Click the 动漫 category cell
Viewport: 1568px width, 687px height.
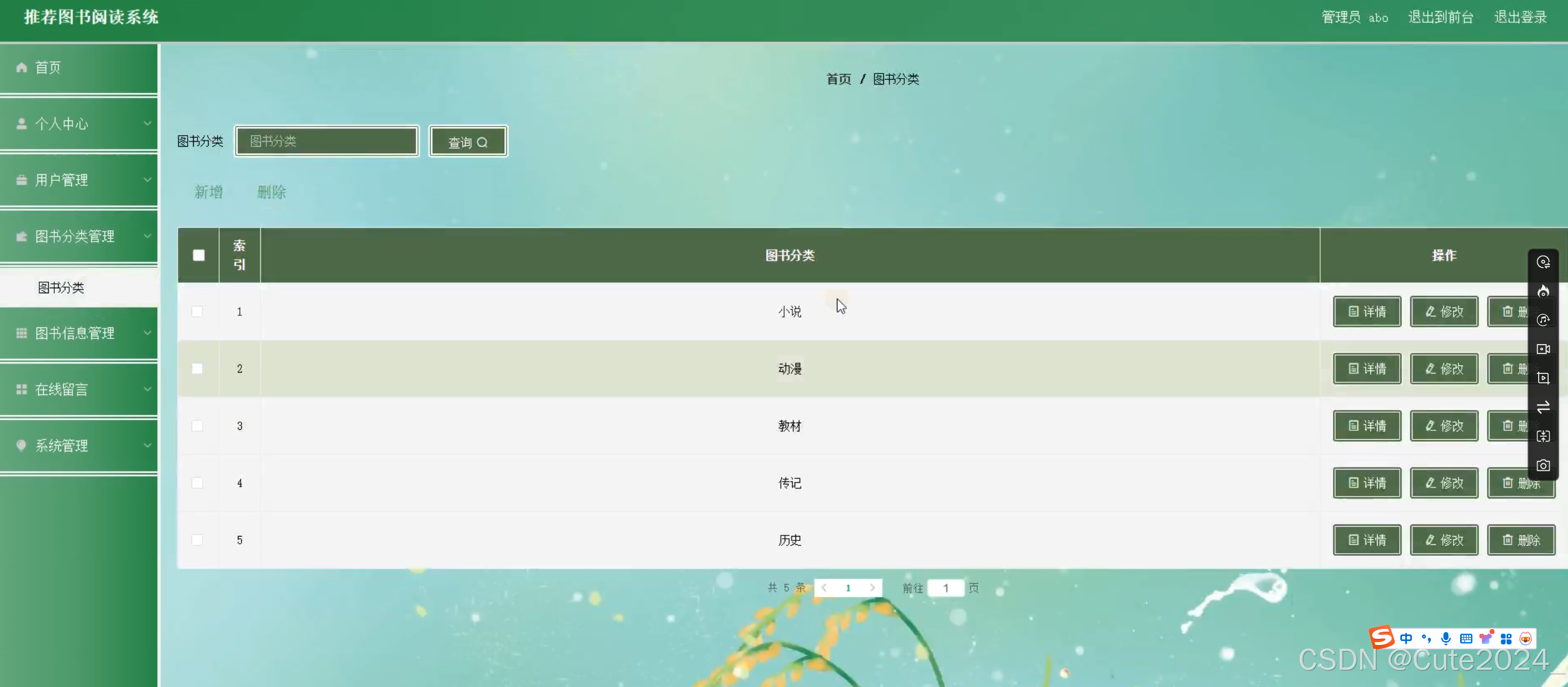click(x=789, y=369)
